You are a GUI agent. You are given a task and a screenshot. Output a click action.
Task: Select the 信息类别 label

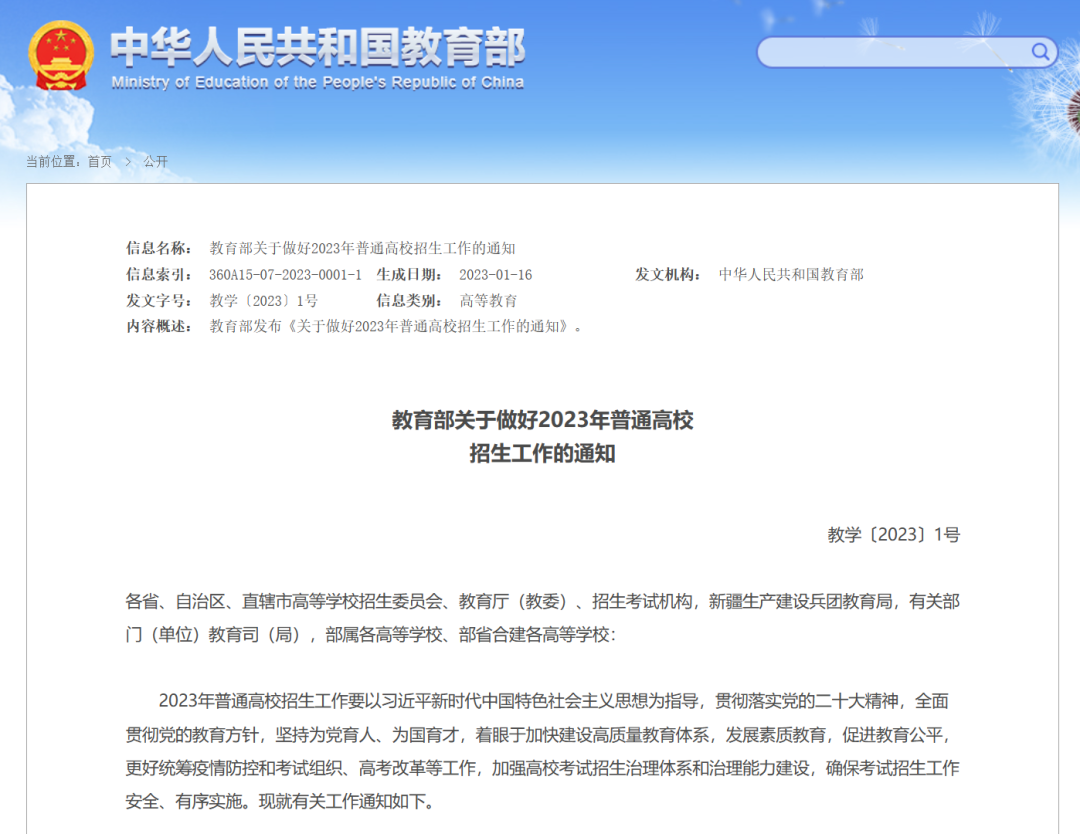tap(409, 301)
